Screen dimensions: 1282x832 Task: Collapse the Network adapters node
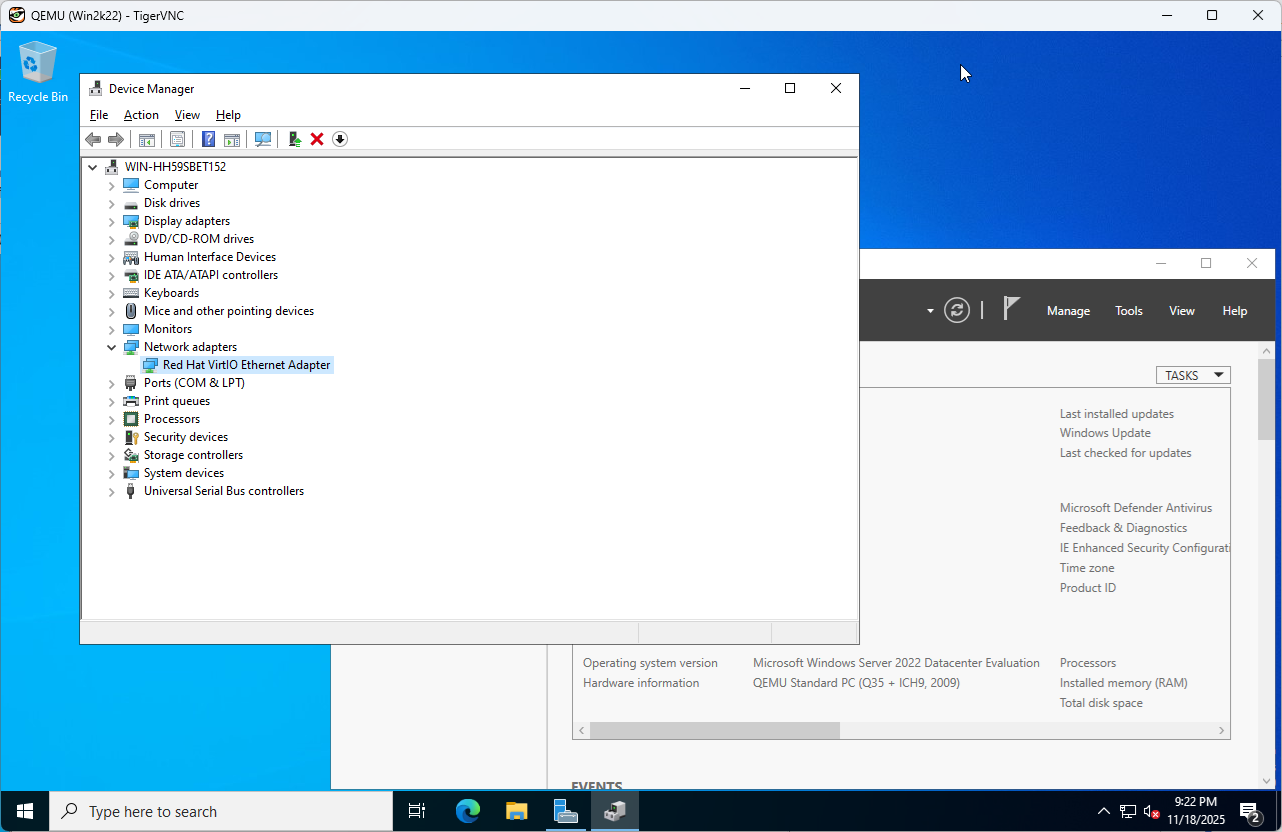pyautogui.click(x=112, y=347)
